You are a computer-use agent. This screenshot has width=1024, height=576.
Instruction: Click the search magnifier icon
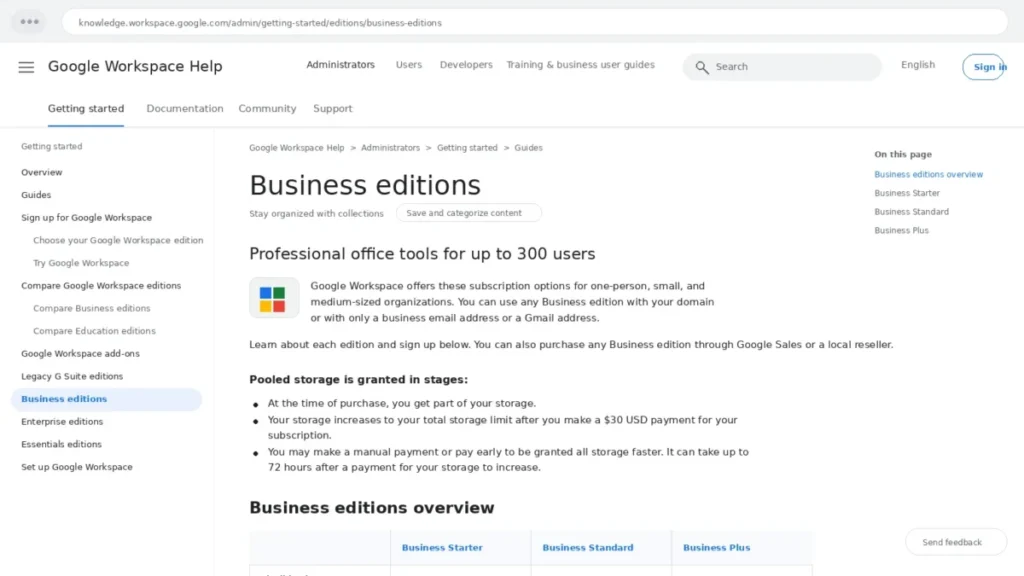701,67
